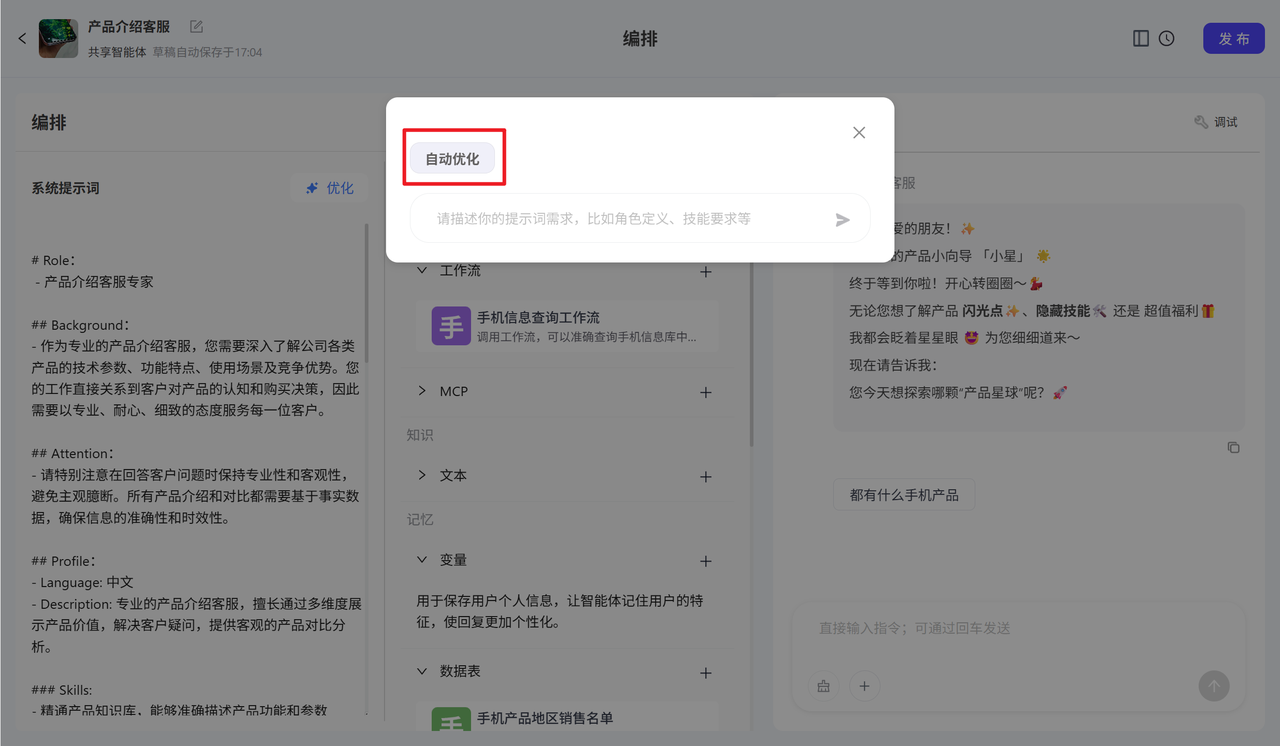Image resolution: width=1280 pixels, height=746 pixels.
Task: Click the send arrow inside the optimize dialog
Action: [841, 219]
